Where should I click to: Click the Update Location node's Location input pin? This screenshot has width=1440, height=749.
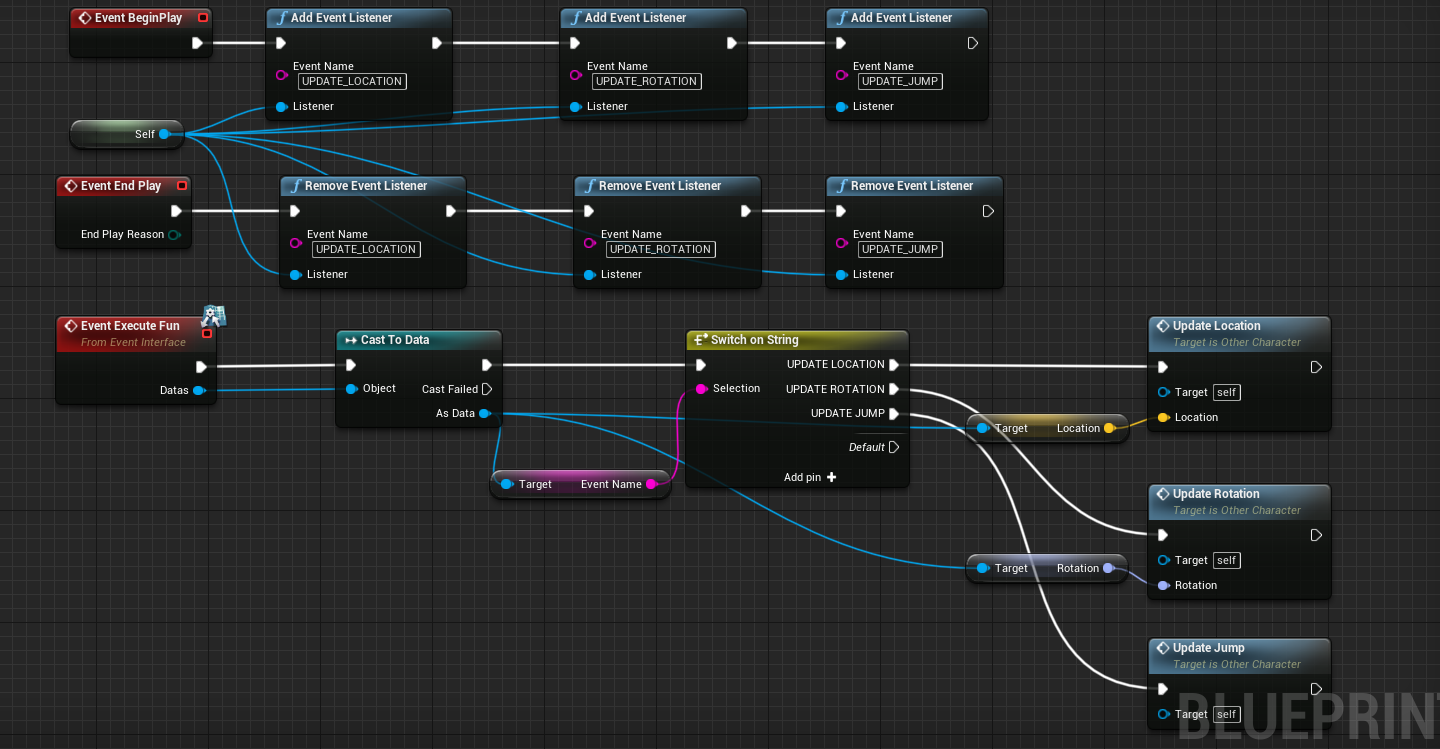(x=1163, y=418)
